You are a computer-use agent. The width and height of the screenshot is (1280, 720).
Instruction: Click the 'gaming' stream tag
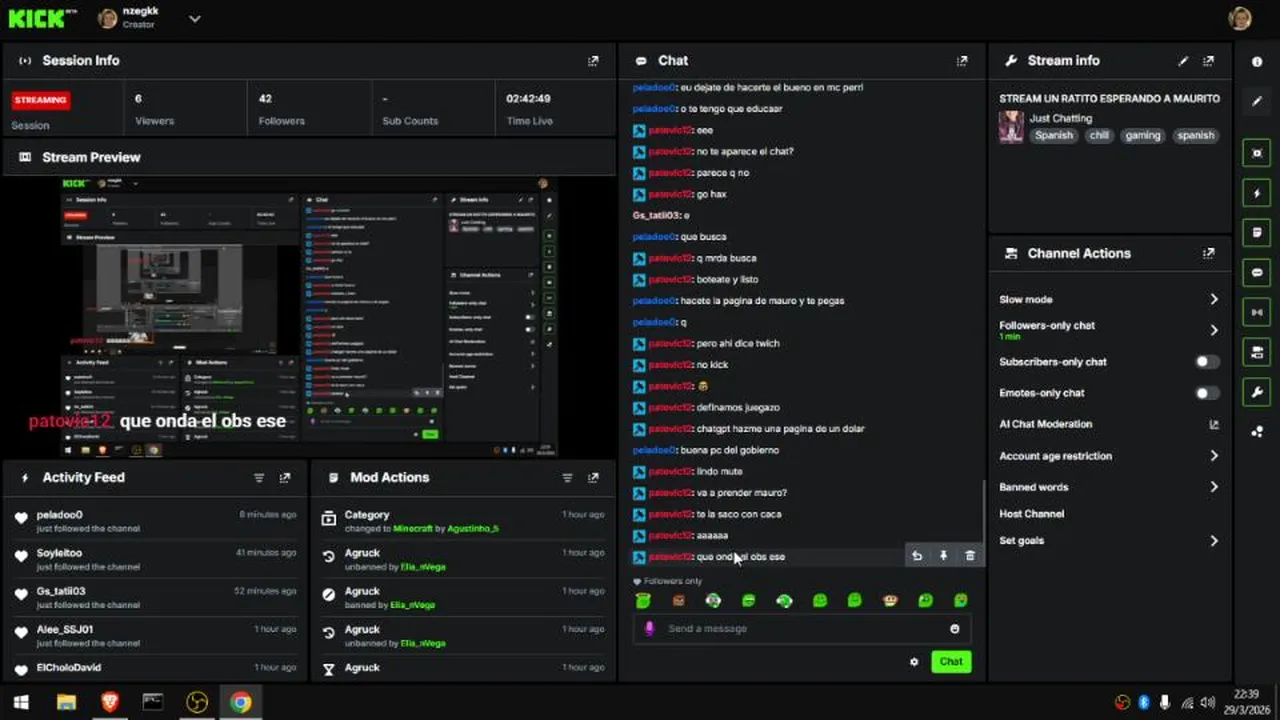[1142, 135]
